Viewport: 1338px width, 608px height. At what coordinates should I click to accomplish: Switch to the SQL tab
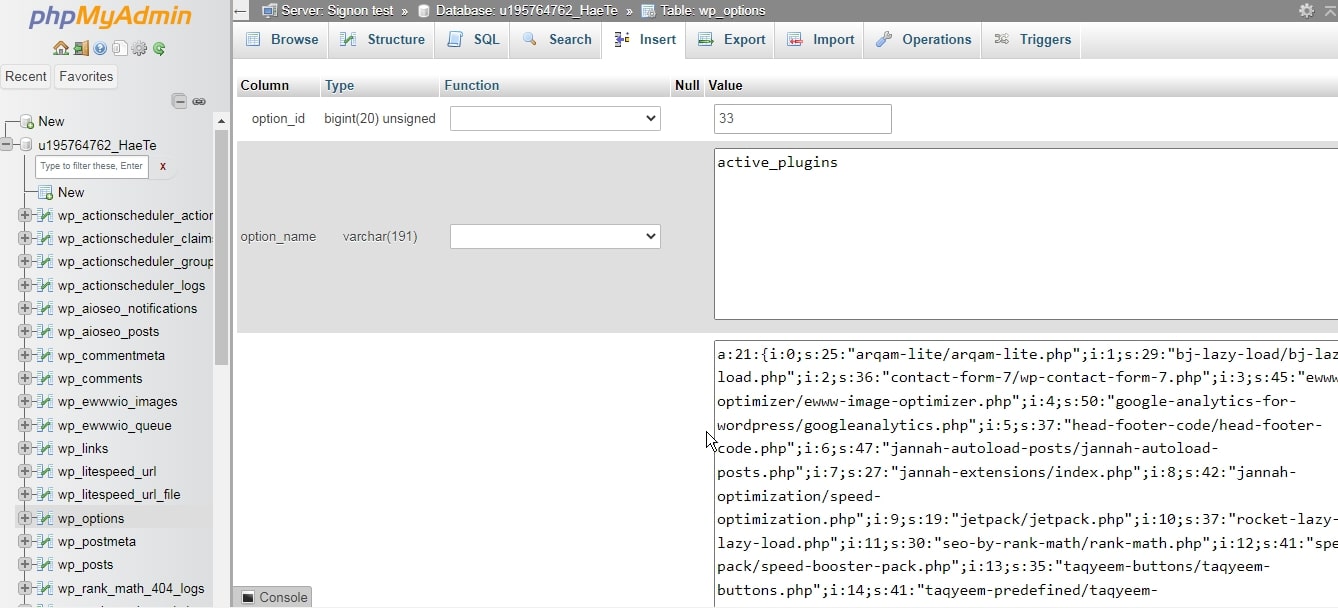coord(474,40)
